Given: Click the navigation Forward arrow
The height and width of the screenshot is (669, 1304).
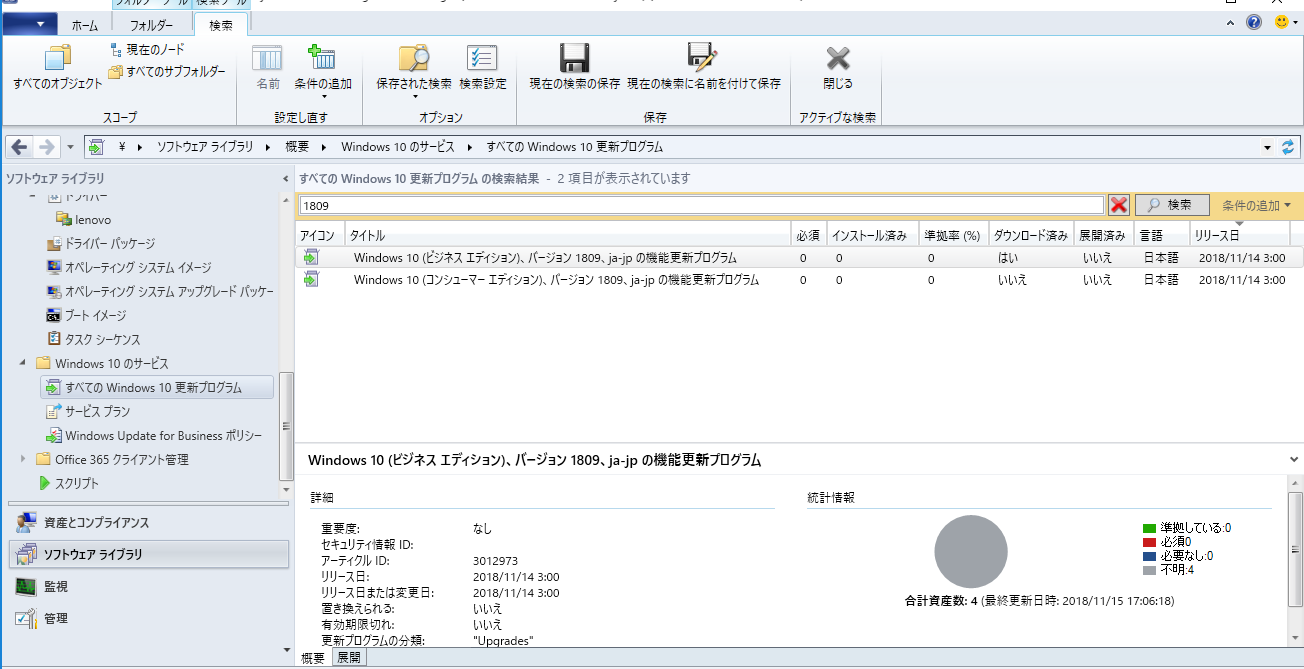Looking at the screenshot, I should pos(46,147).
